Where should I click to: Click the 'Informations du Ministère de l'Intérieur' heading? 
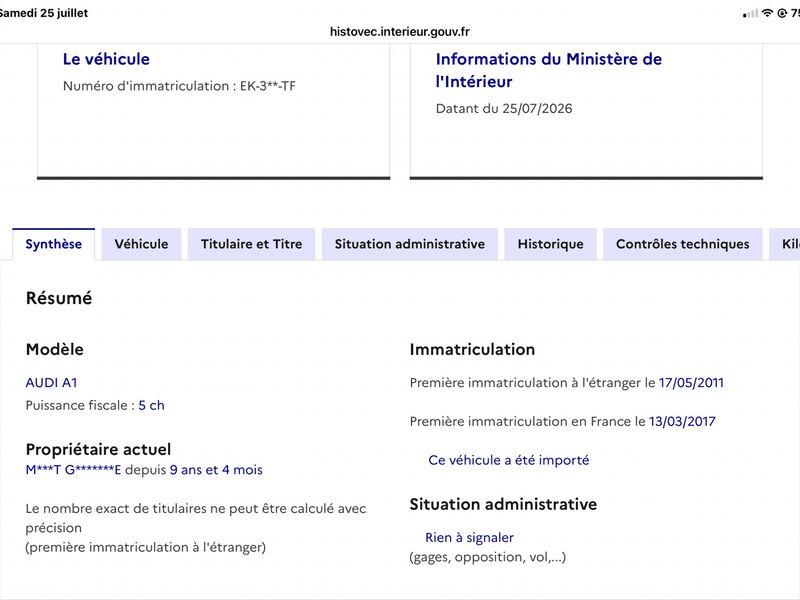[x=549, y=70]
